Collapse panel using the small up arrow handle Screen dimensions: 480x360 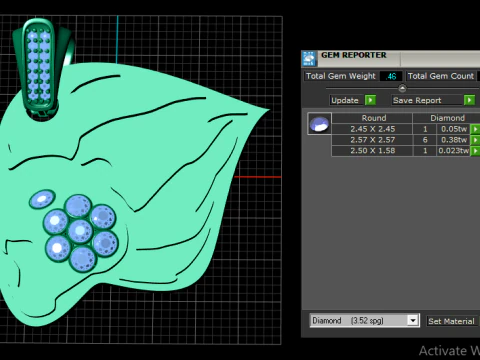(x=402, y=88)
